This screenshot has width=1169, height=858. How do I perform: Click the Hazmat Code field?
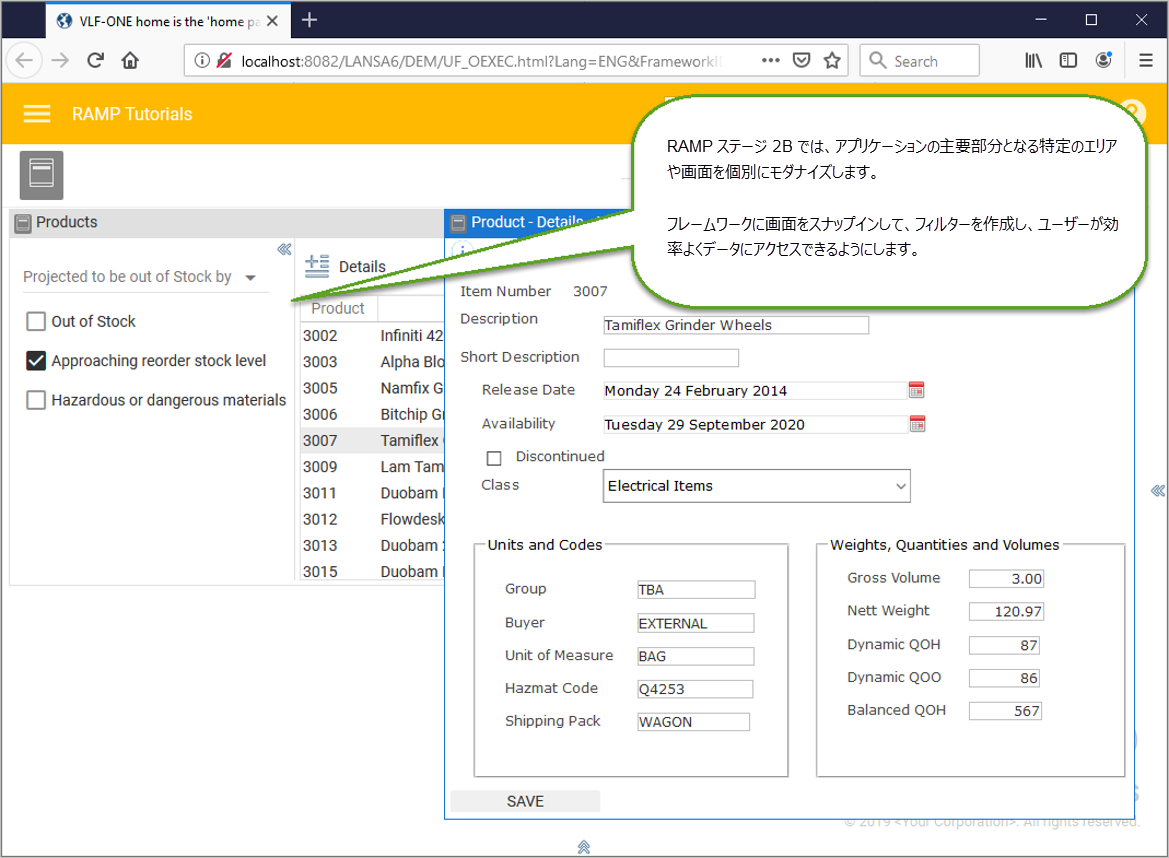695,689
